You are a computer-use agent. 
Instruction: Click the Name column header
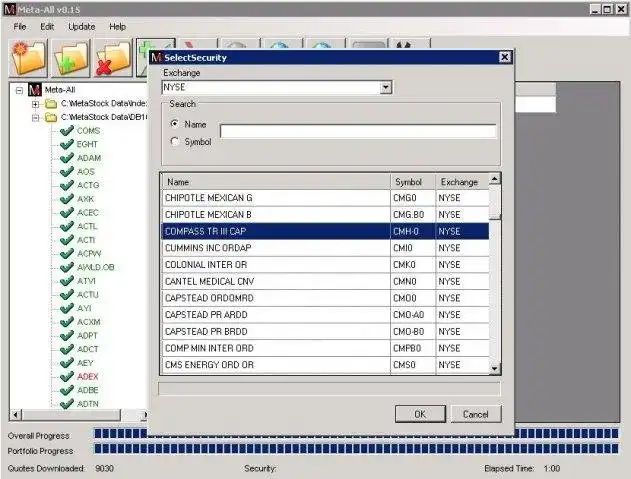tap(276, 182)
